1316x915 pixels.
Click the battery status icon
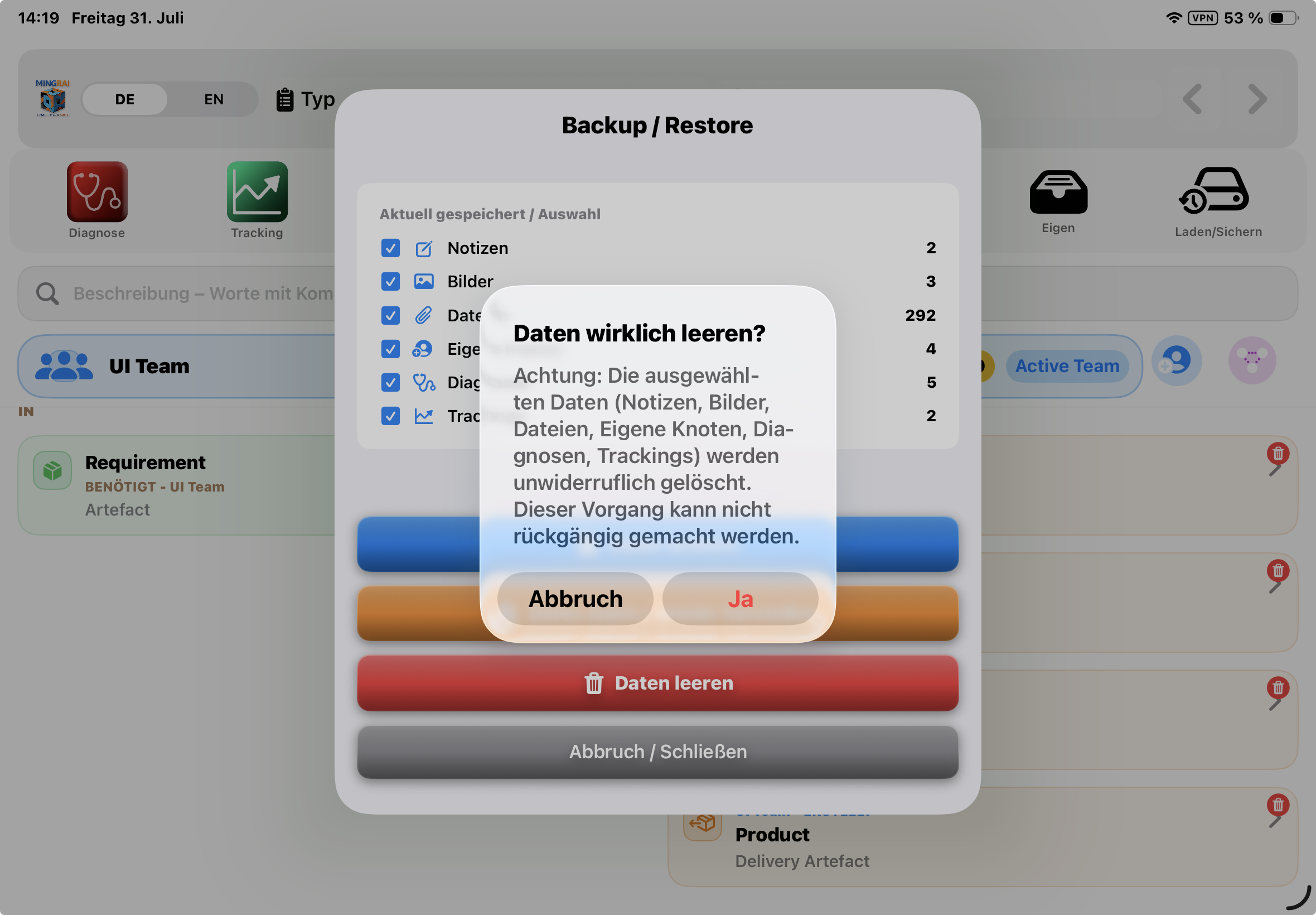(1283, 18)
